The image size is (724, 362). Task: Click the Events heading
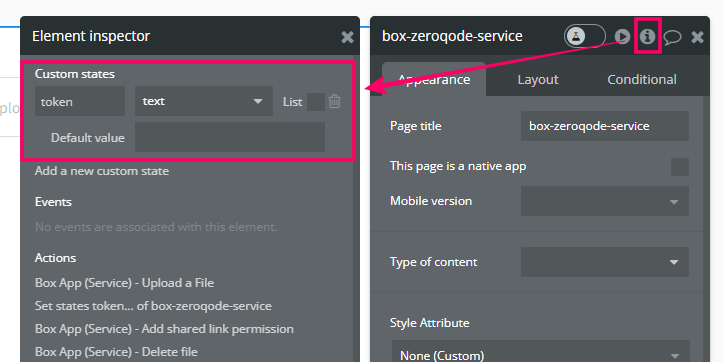(x=53, y=202)
